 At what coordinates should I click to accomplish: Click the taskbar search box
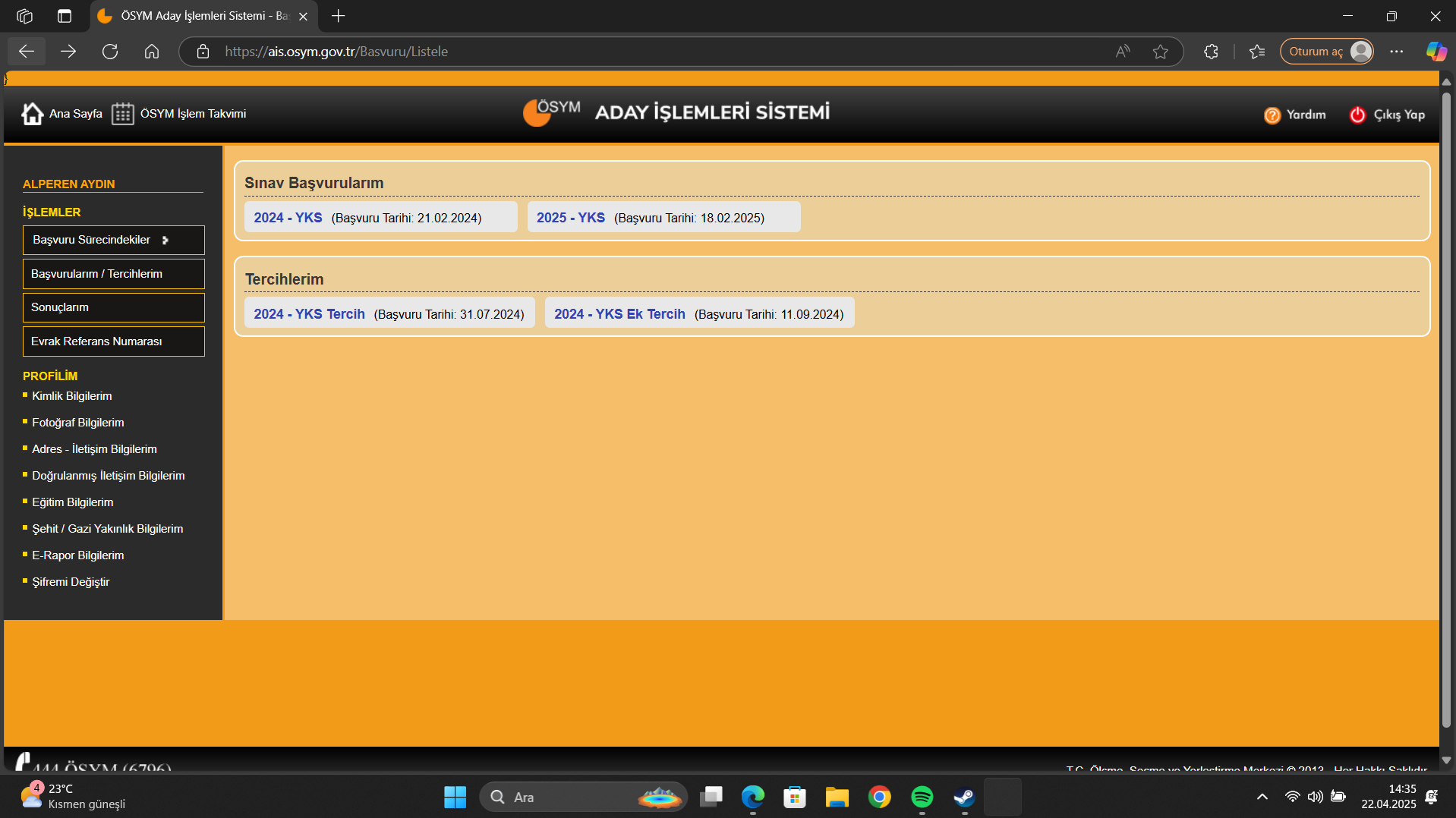[583, 797]
